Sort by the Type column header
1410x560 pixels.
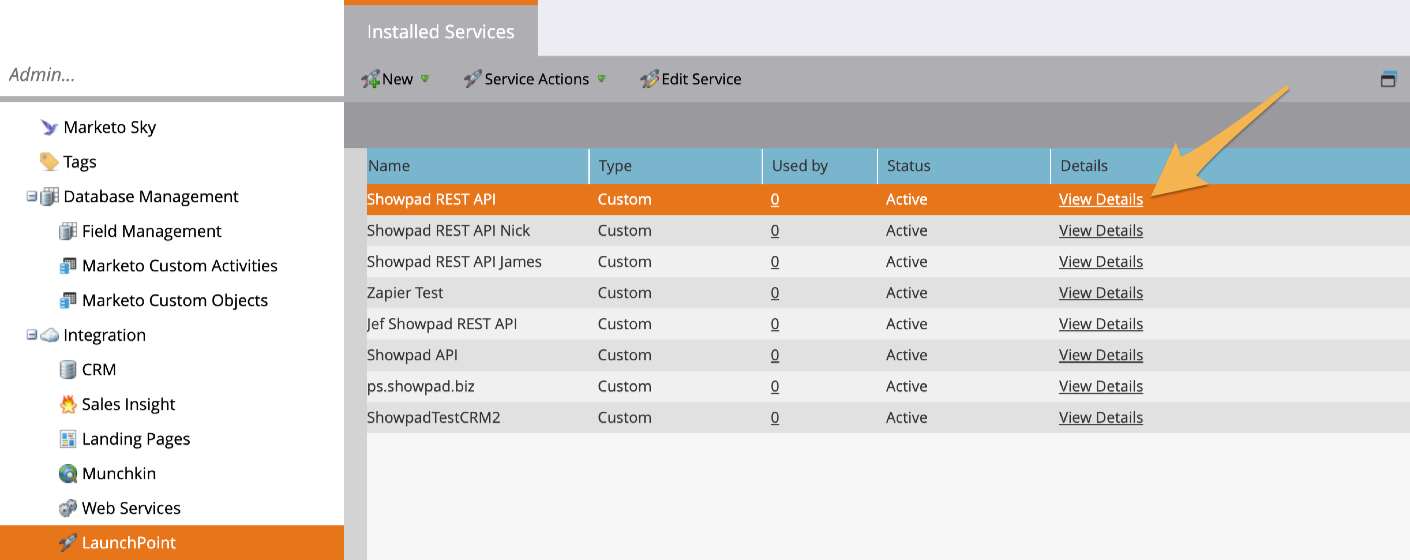tap(675, 166)
